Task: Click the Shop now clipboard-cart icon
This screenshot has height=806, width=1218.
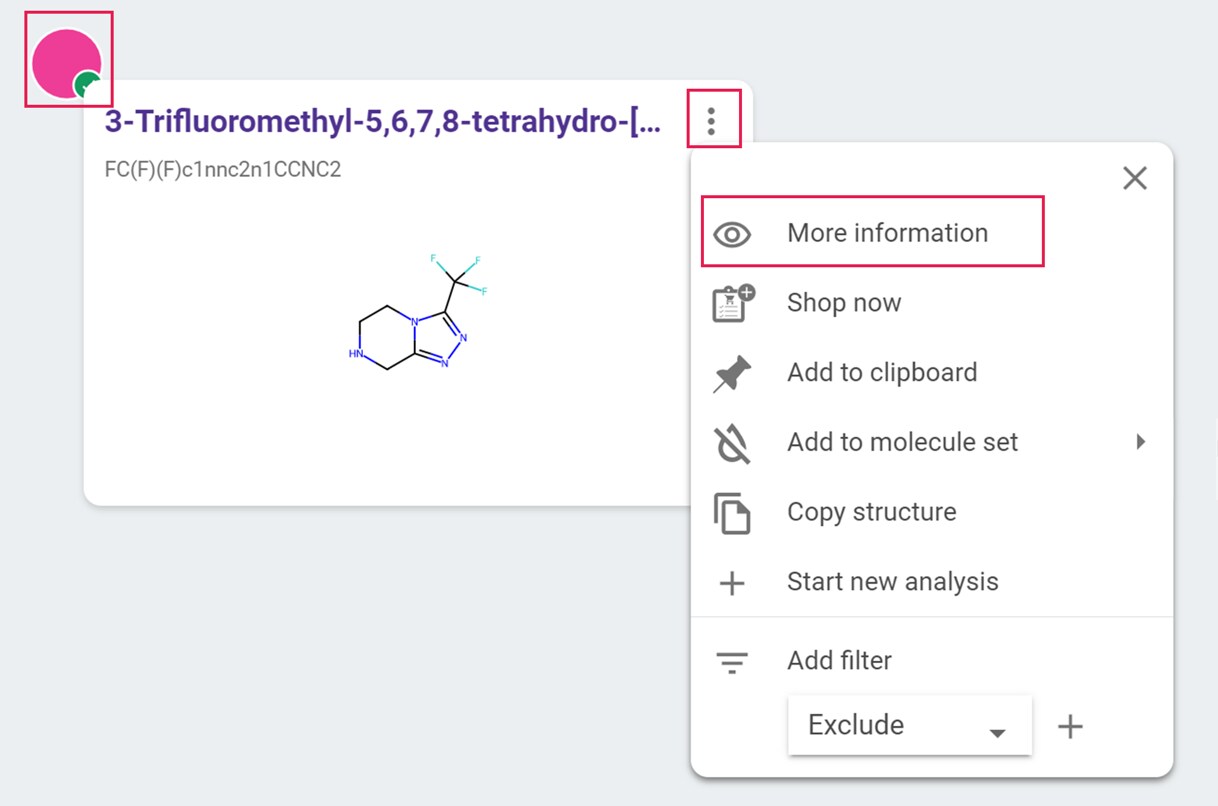Action: pyautogui.click(x=733, y=304)
